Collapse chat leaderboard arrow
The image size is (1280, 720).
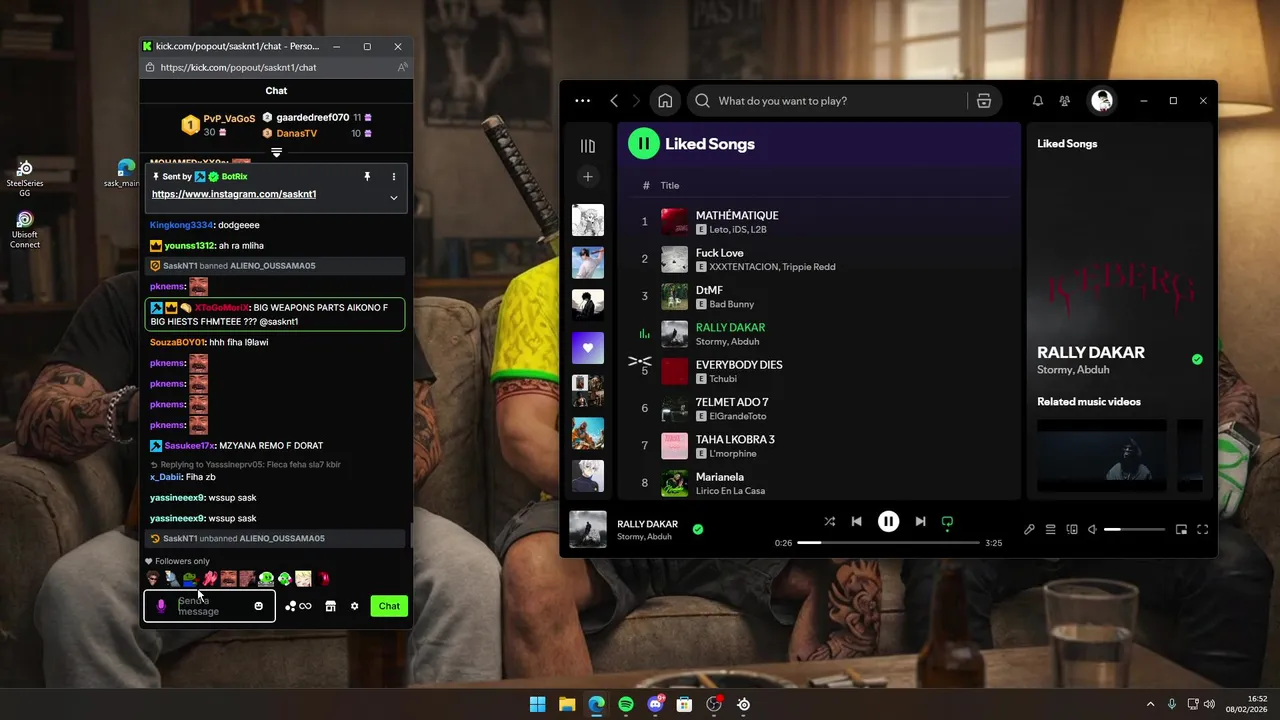(276, 153)
